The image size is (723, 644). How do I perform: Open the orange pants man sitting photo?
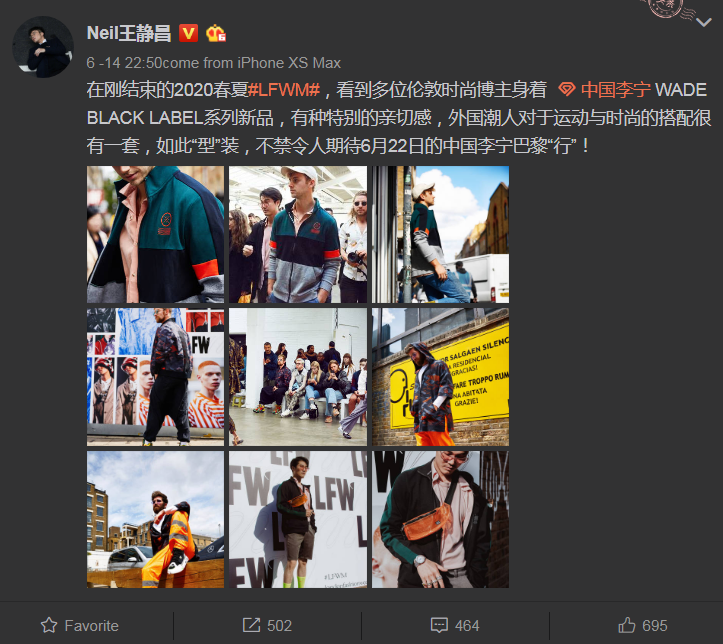click(x=155, y=519)
